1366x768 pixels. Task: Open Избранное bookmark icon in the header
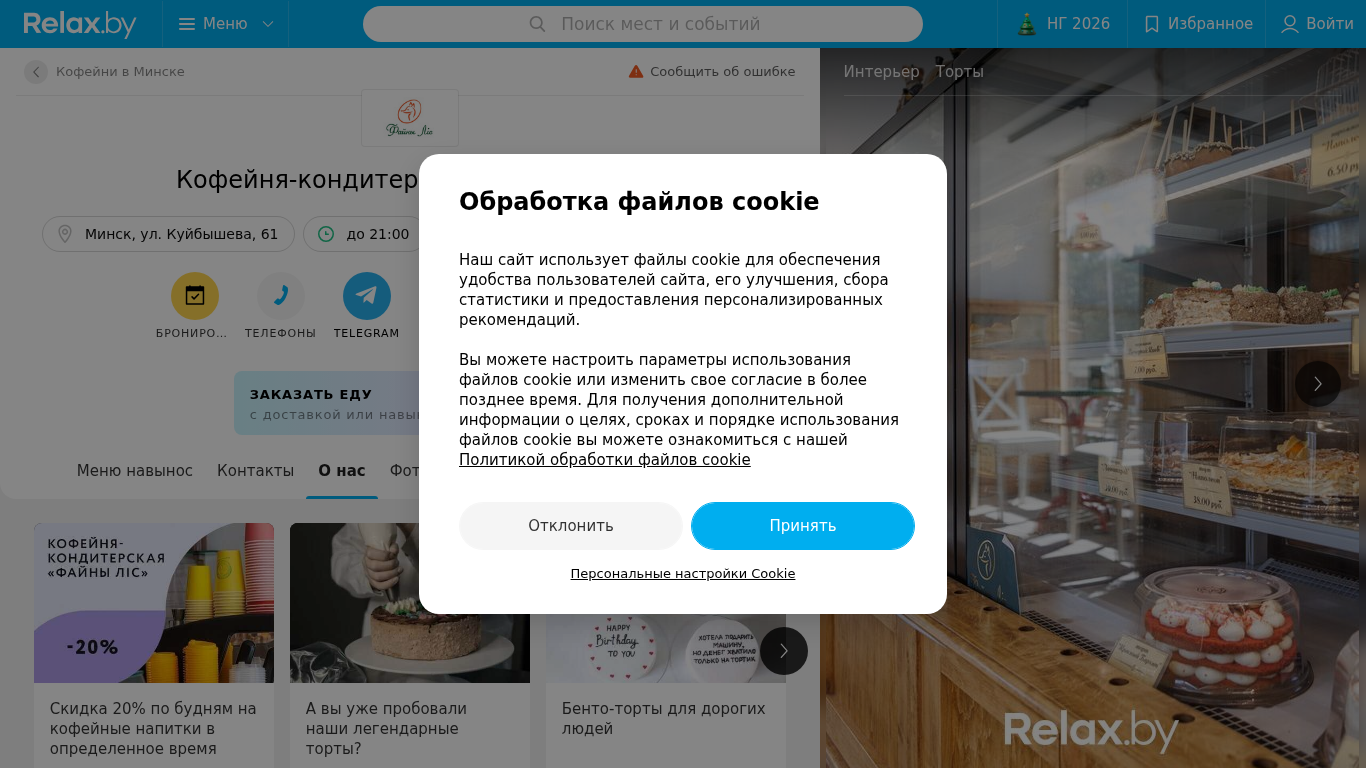point(1152,24)
